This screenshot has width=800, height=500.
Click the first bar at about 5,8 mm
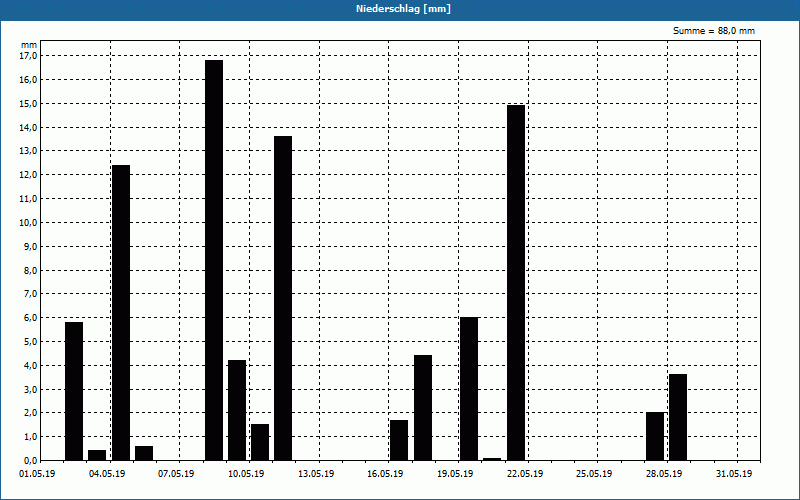(x=74, y=391)
